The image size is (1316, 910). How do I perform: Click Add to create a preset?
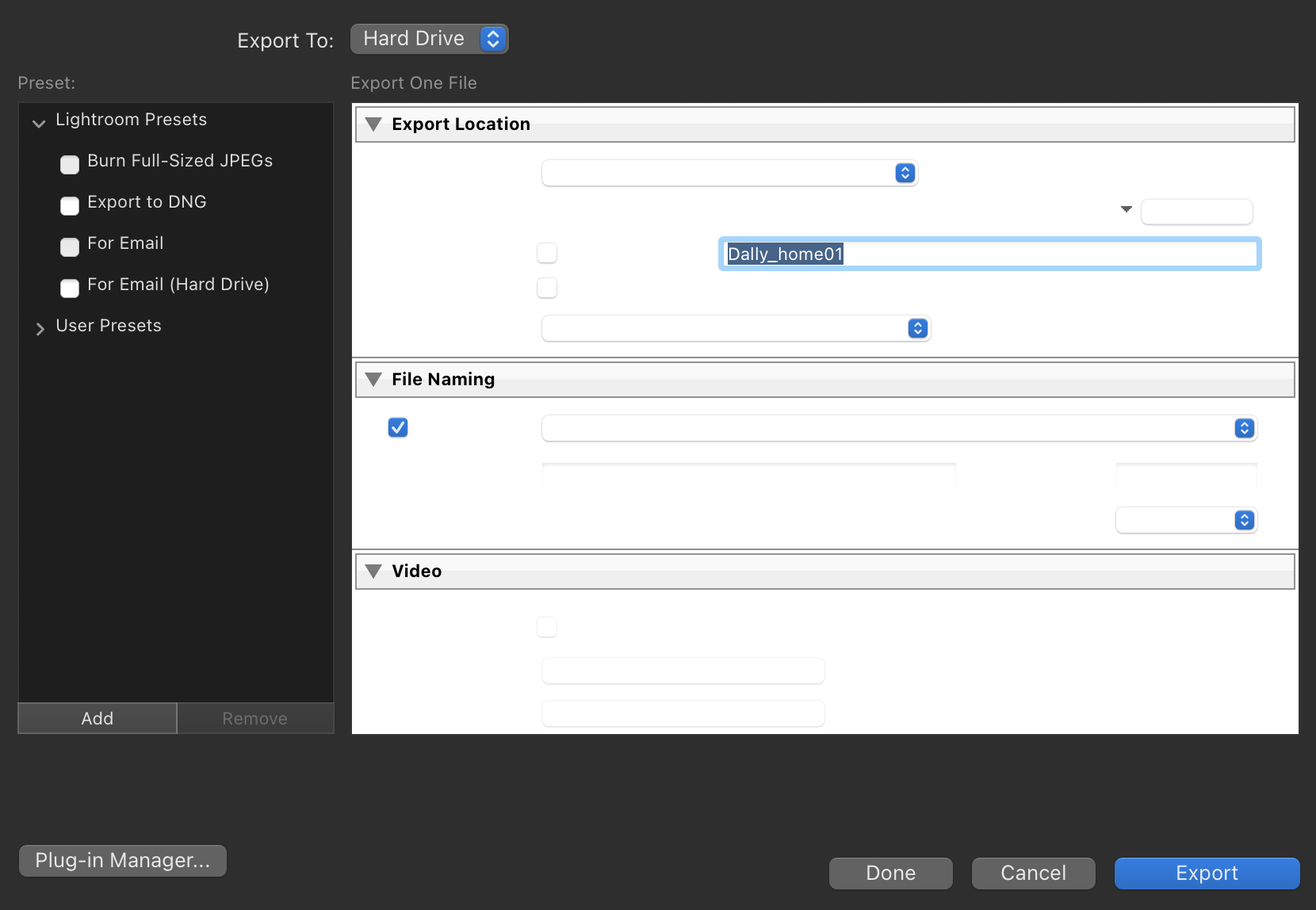[98, 718]
